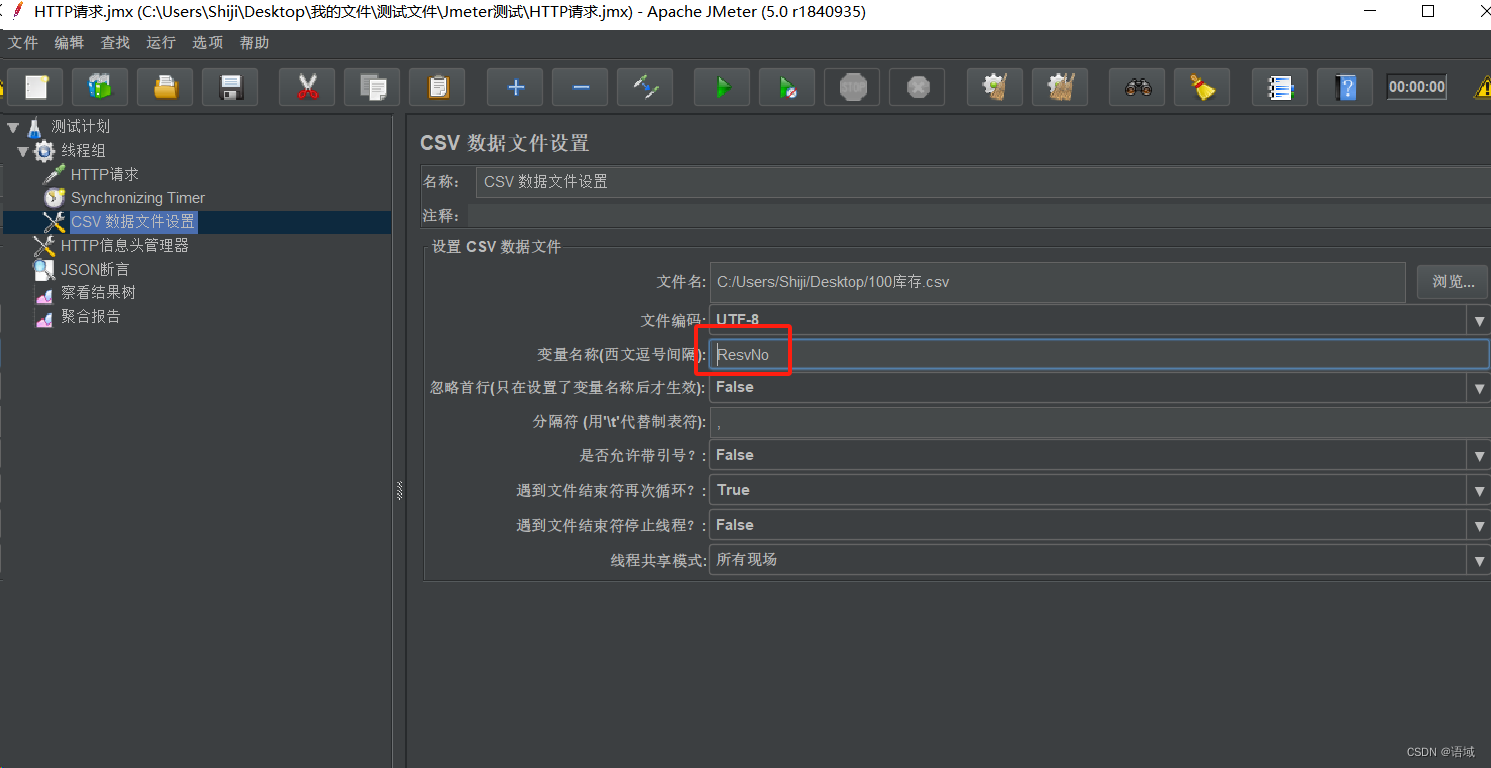This screenshot has width=1491, height=768.
Task: Paste with the clipboard icon
Action: click(x=437, y=87)
